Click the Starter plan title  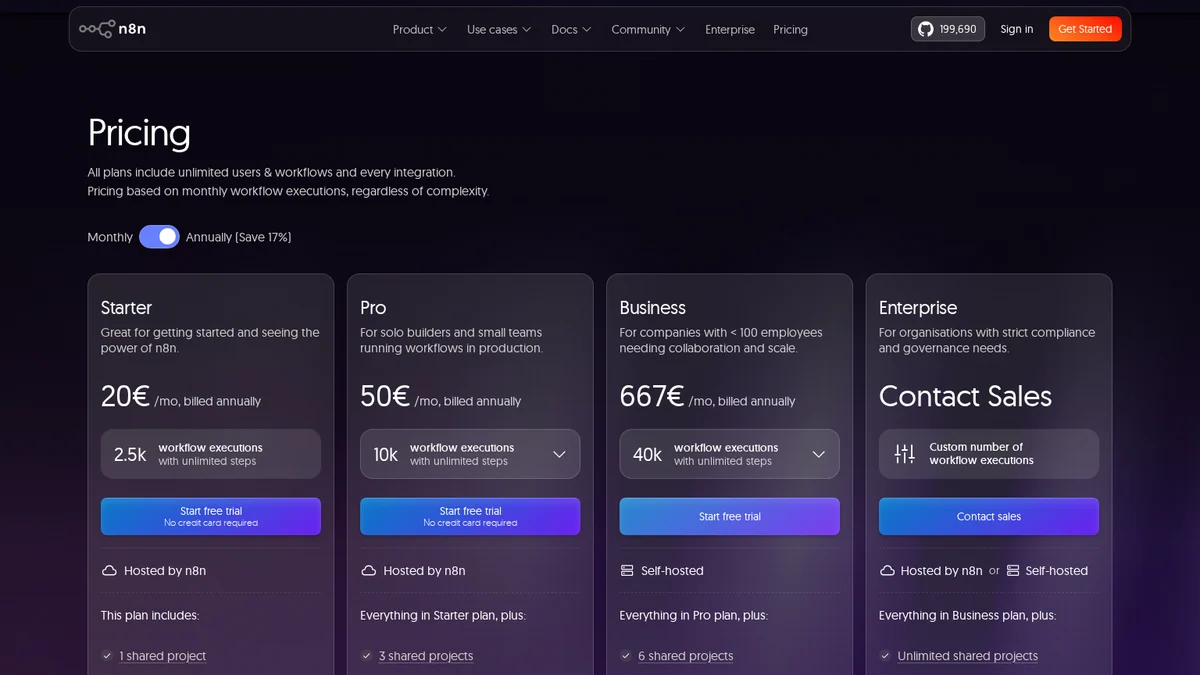(126, 308)
